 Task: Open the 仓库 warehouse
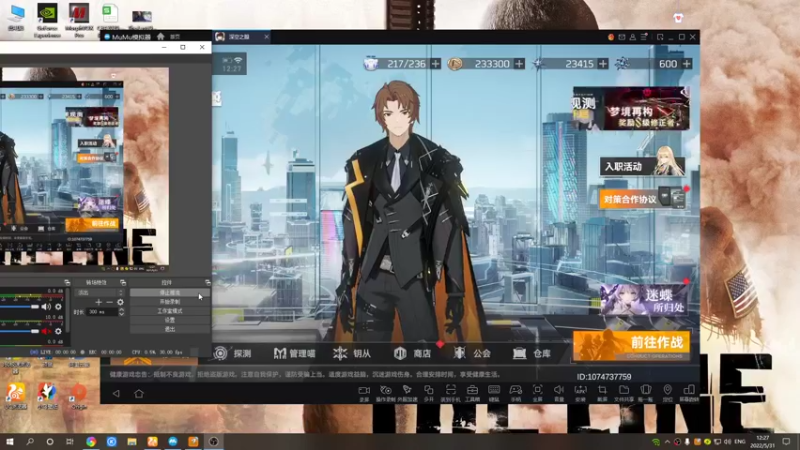pos(532,353)
